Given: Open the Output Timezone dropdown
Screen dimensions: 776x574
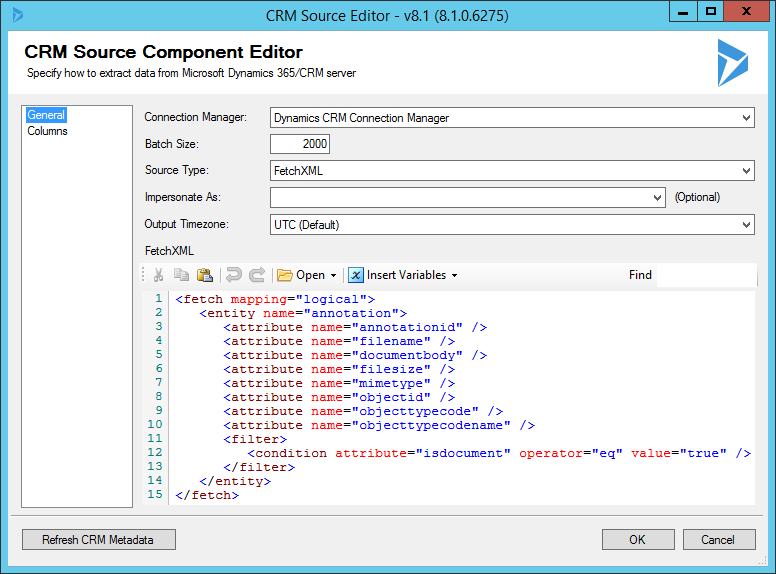Looking at the screenshot, I should point(746,225).
